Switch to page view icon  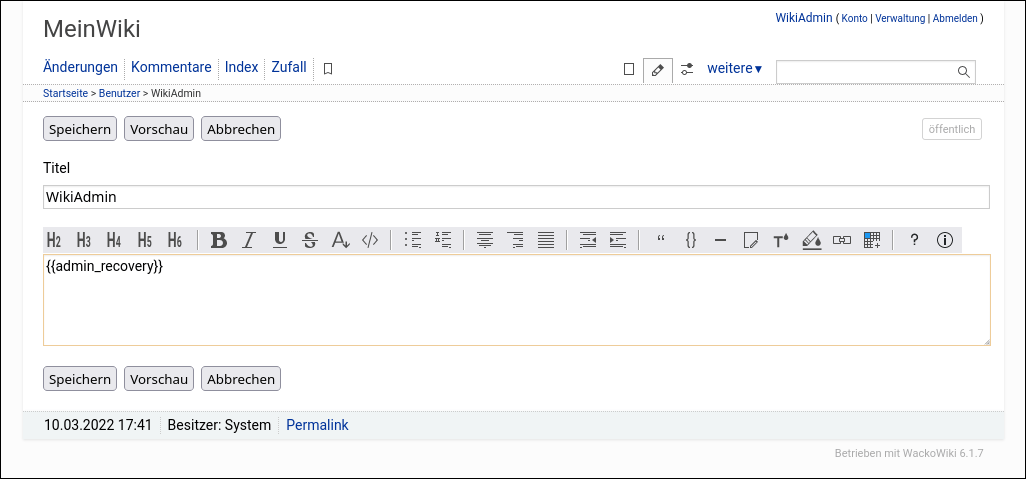[x=629, y=69]
